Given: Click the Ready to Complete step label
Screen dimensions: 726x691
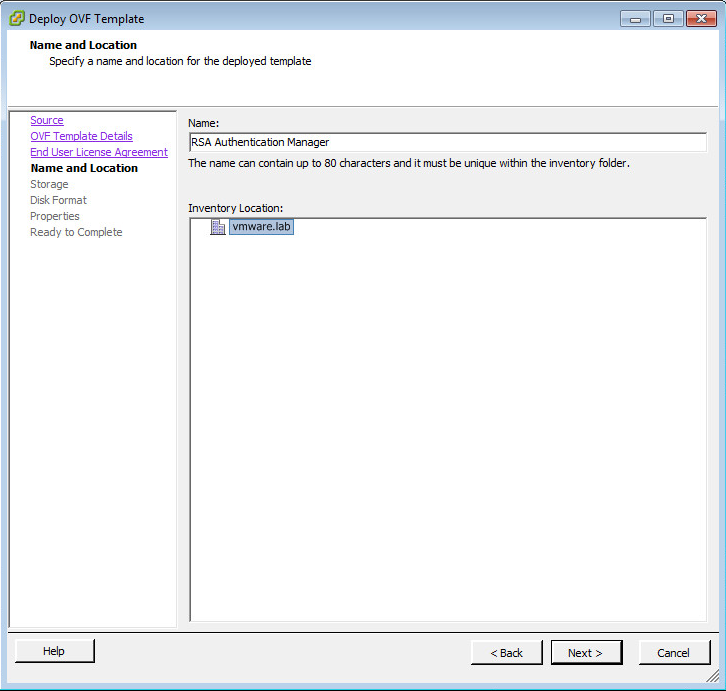Looking at the screenshot, I should point(76,232).
